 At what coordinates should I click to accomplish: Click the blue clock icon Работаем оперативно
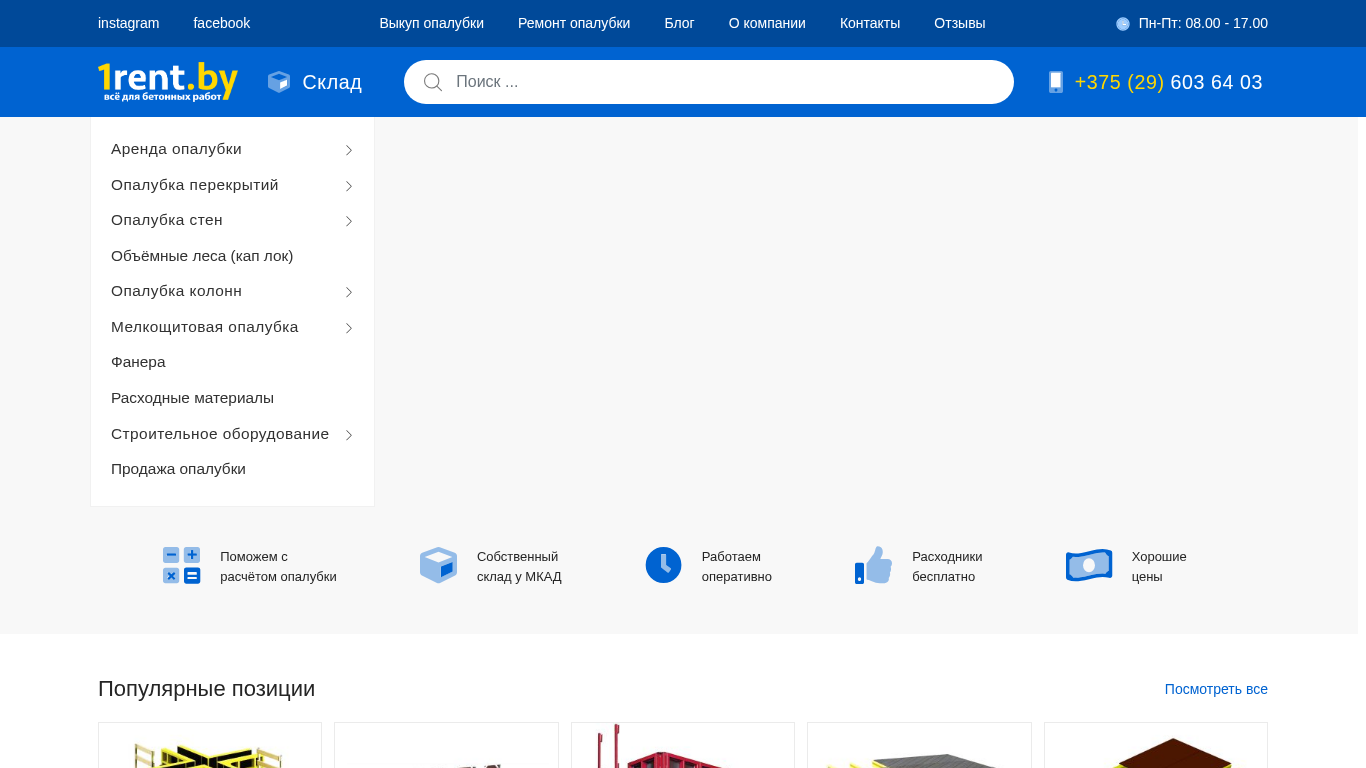(663, 565)
